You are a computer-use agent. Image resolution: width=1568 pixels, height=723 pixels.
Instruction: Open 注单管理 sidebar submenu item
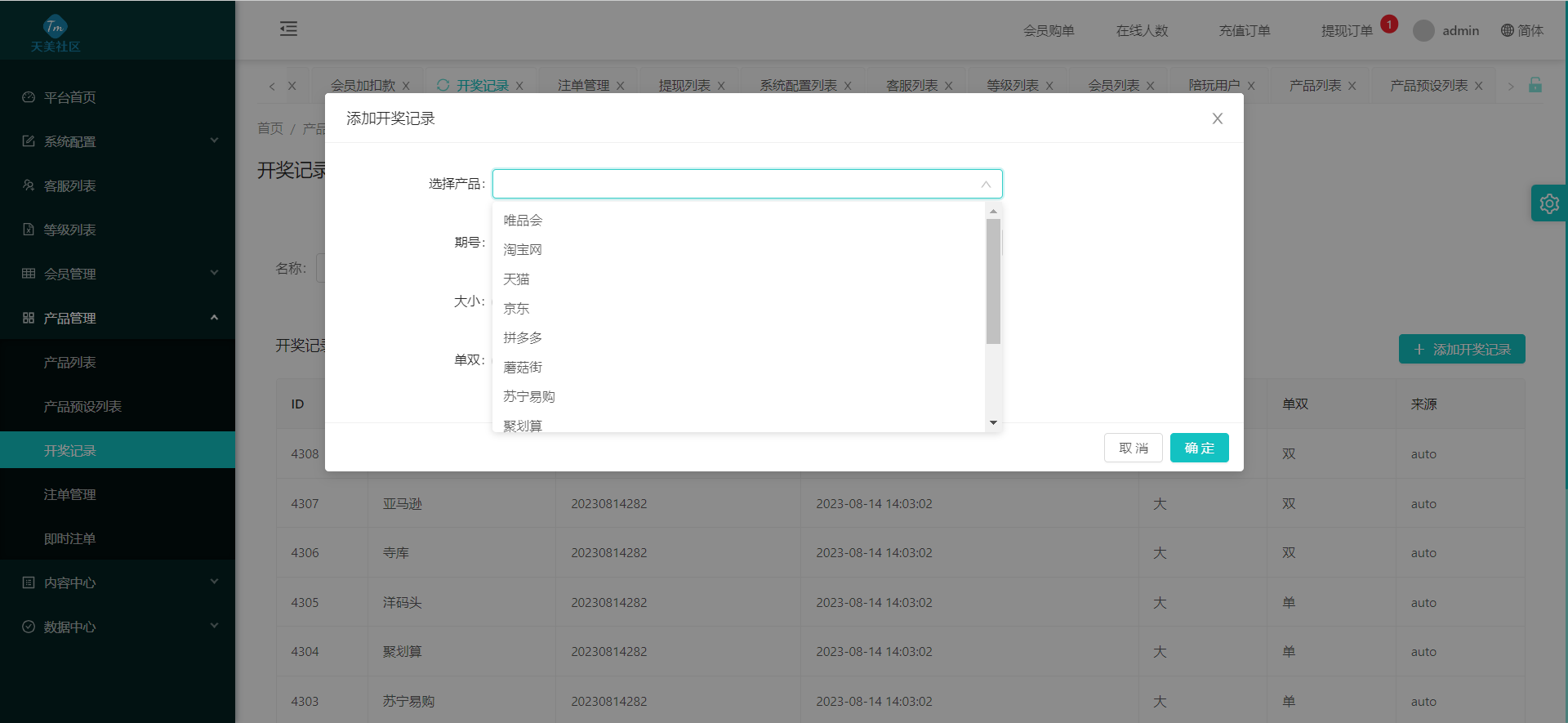118,494
